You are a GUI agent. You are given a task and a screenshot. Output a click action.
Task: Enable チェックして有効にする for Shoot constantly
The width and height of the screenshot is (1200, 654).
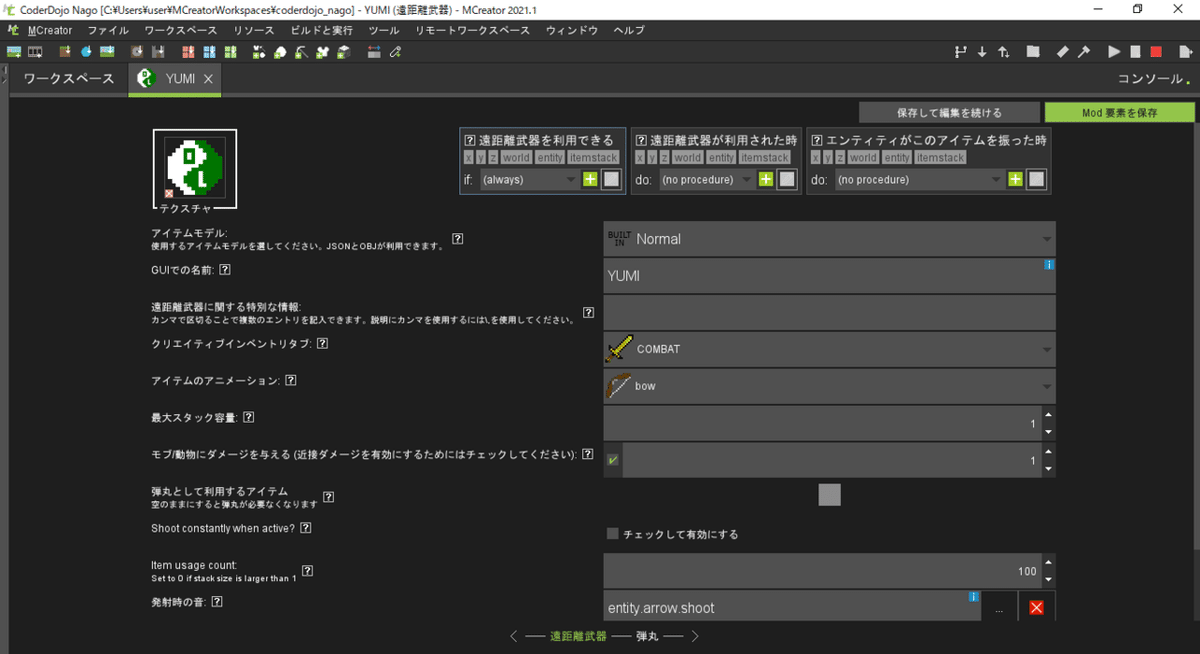tap(611, 534)
